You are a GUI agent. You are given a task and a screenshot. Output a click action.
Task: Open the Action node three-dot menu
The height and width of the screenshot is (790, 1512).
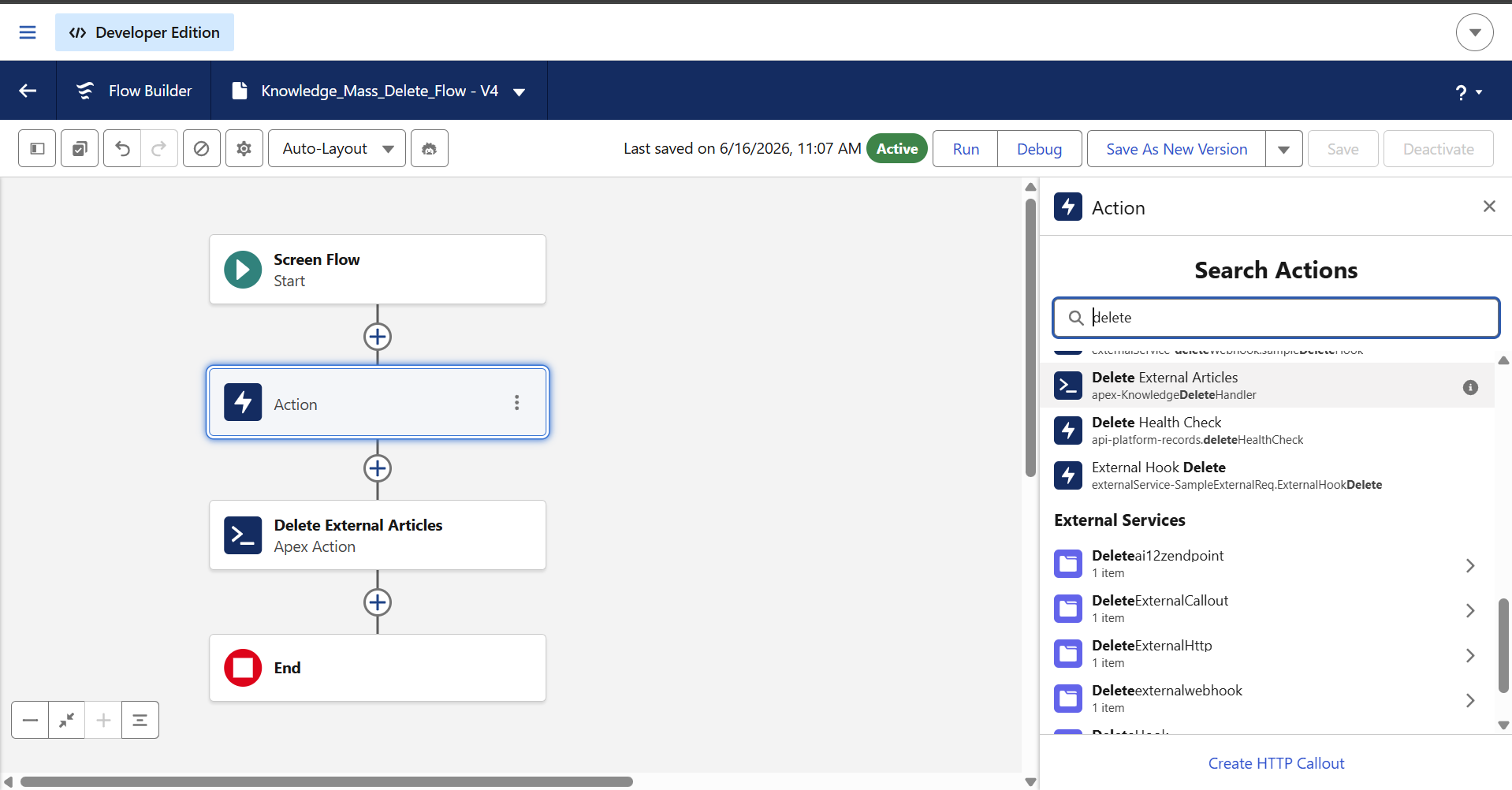pyautogui.click(x=517, y=403)
